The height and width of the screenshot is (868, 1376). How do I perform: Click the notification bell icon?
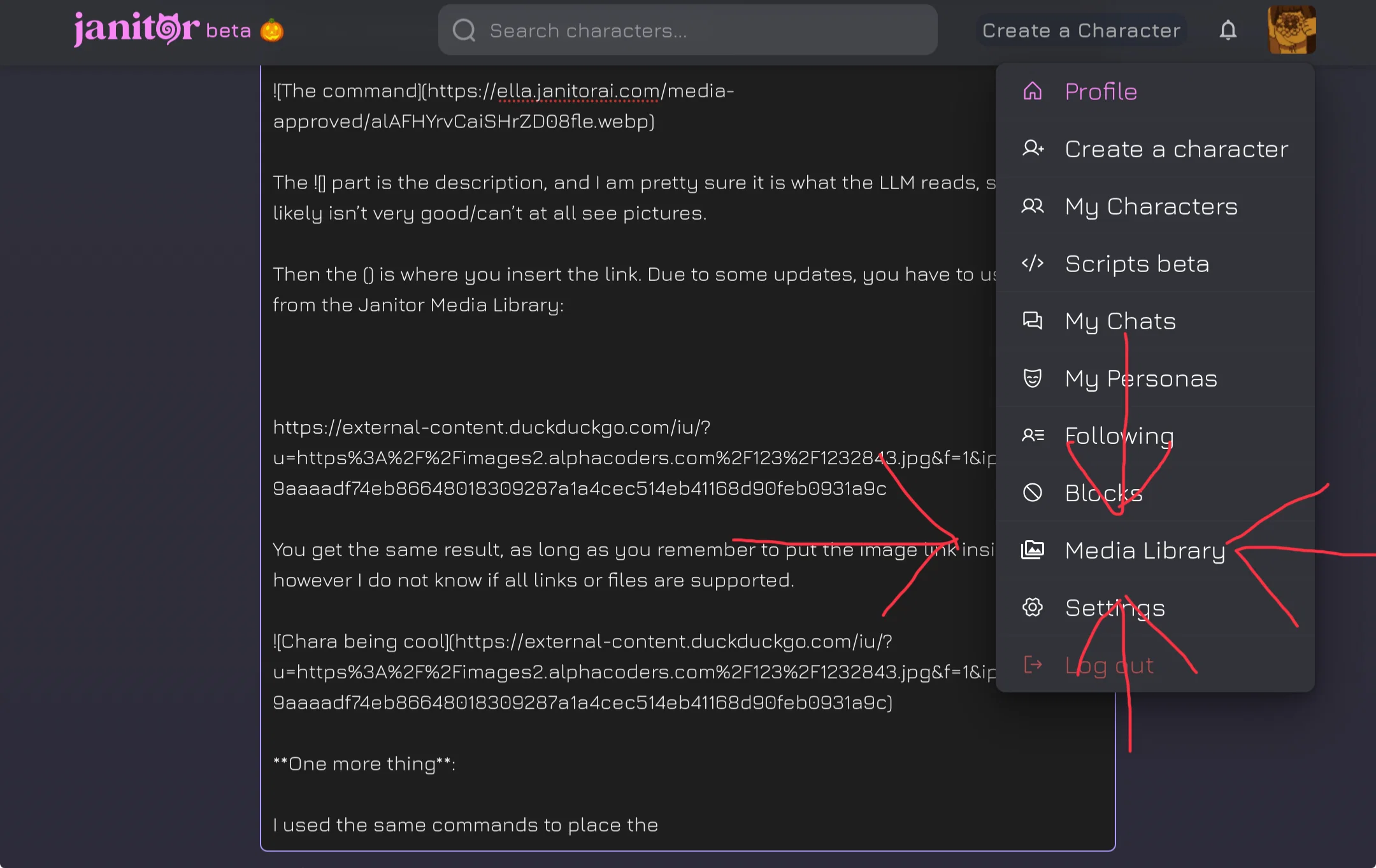[1228, 31]
